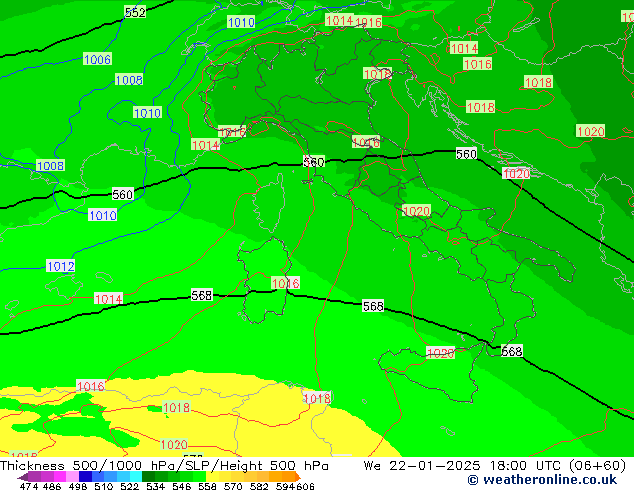The image size is (634, 490).
Task: Click the legend value 570
Action: click(x=233, y=486)
